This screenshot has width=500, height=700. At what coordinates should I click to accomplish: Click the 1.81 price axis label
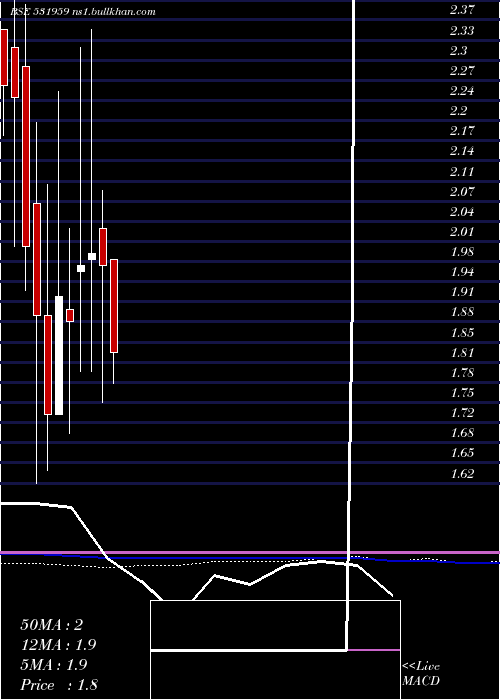462,352
